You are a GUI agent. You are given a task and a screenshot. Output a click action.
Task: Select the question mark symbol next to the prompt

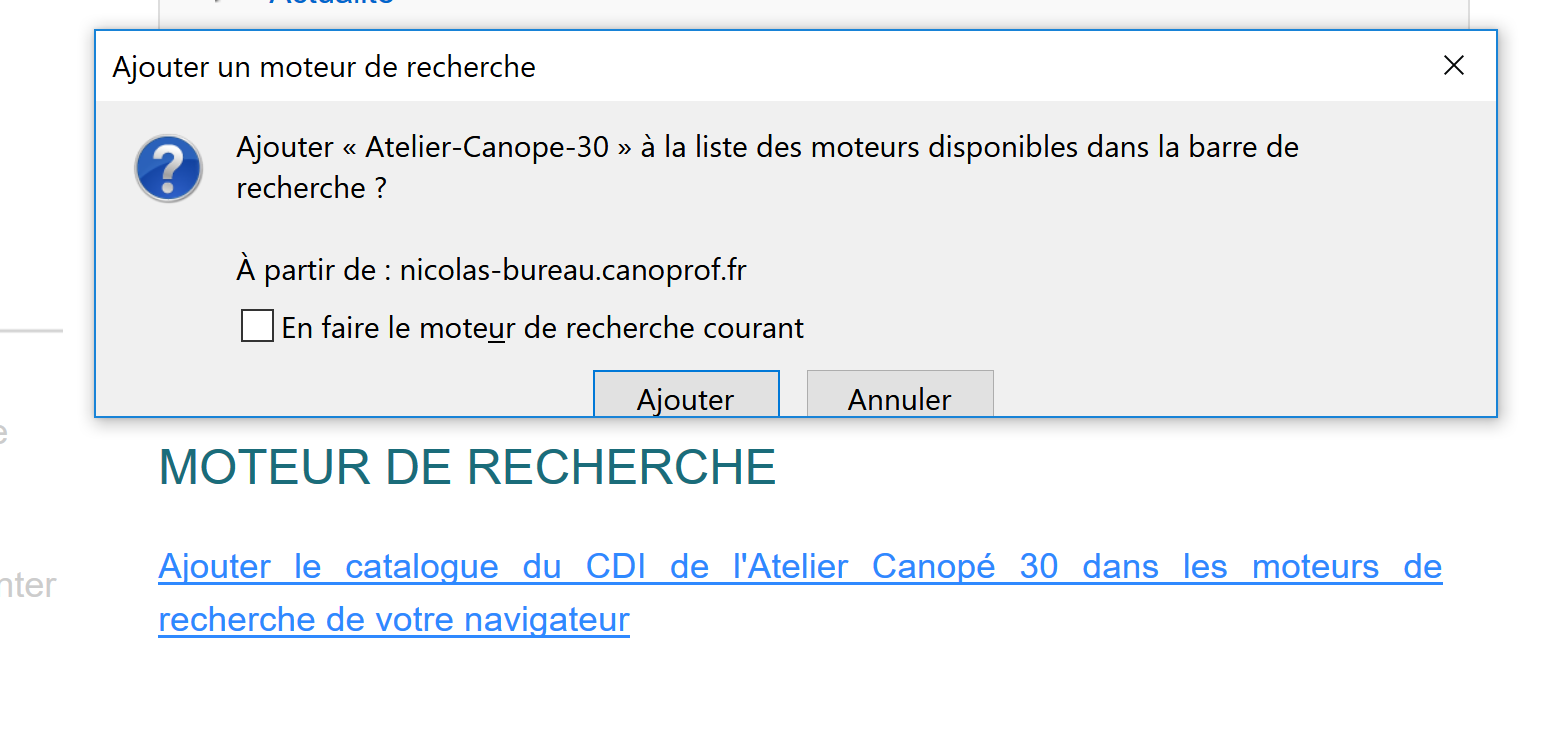click(x=168, y=168)
